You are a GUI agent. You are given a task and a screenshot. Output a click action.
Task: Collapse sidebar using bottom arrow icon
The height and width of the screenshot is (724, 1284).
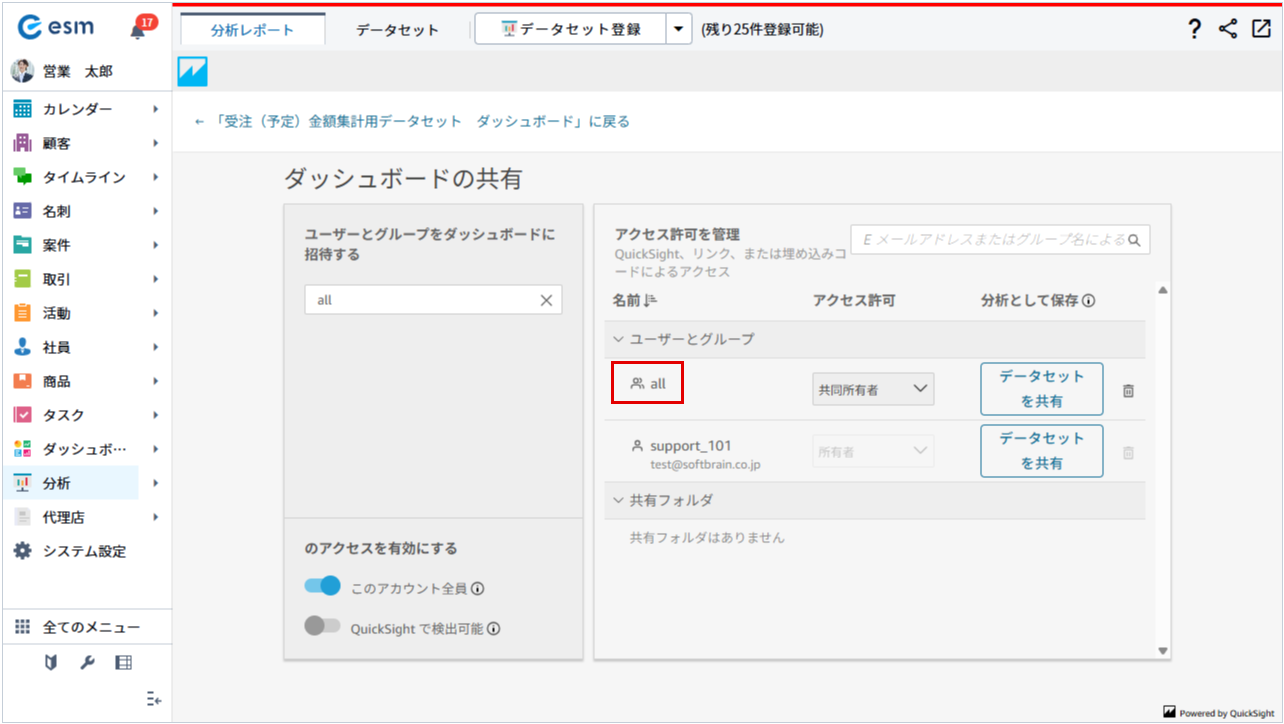153,699
